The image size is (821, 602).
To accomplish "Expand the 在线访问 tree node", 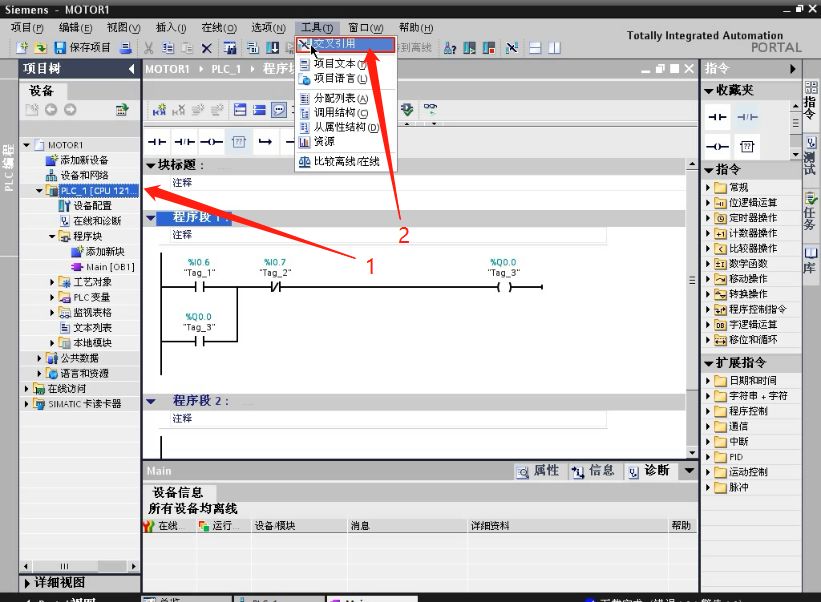I will click(x=27, y=388).
